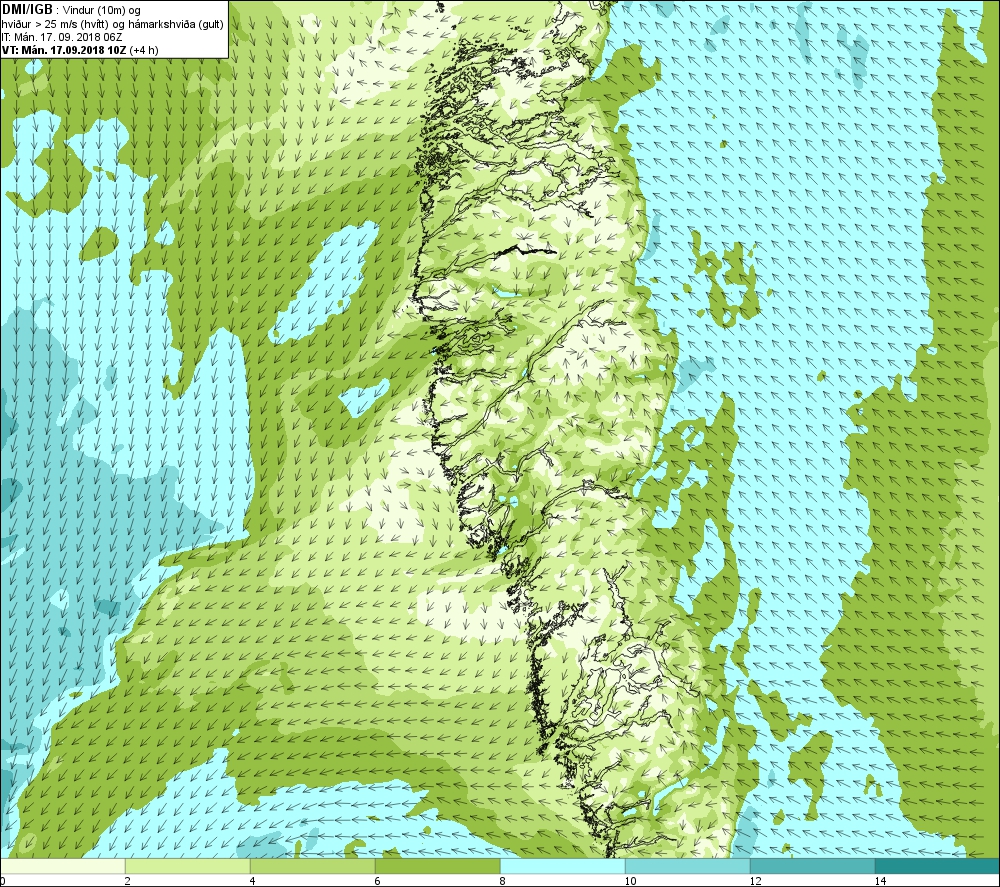Screen dimensions: 1000x887
Task: Click the 2–4 m/s light green swatch
Action: [188, 866]
